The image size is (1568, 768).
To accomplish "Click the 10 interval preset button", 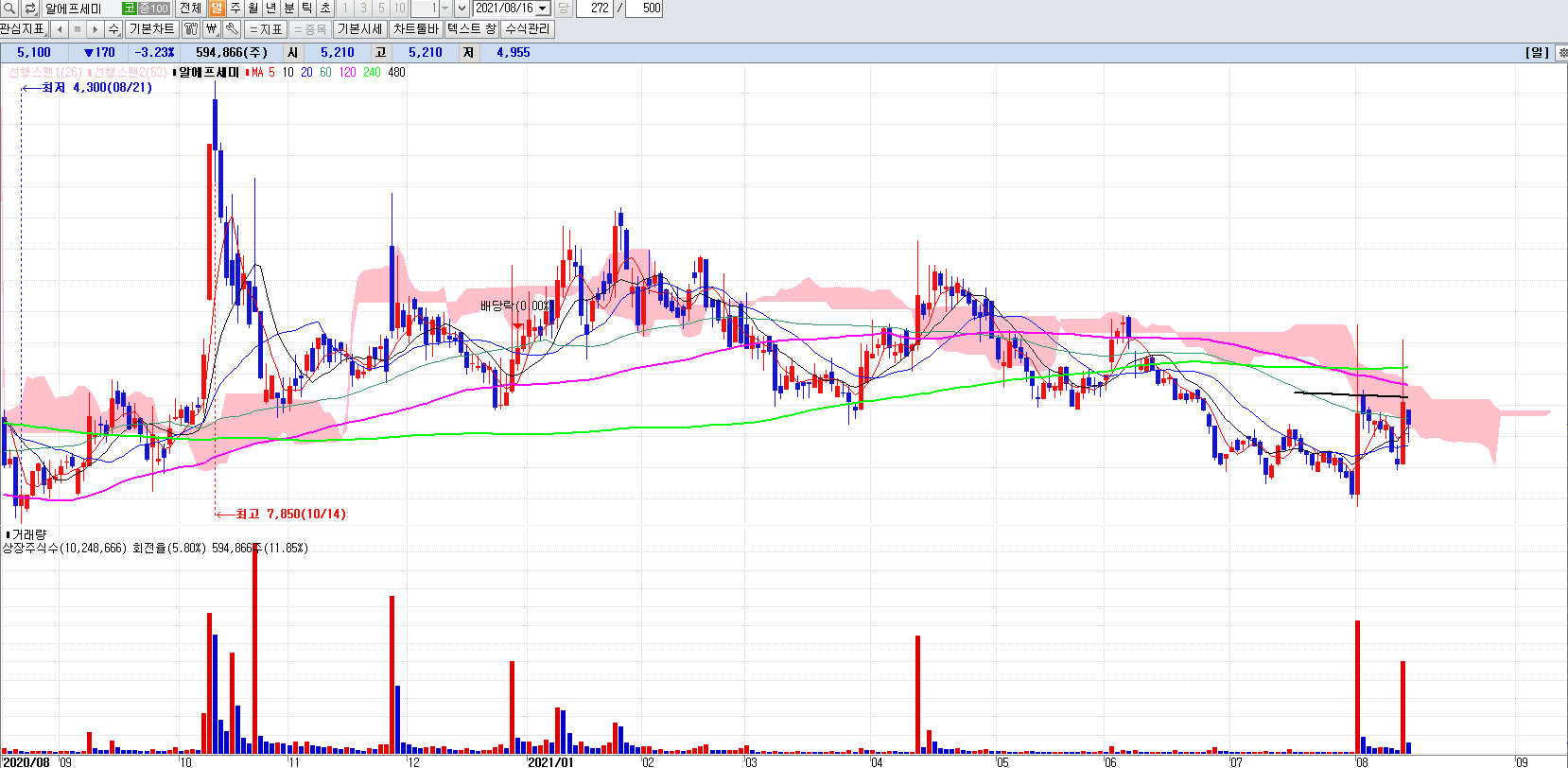I will coord(399,9).
